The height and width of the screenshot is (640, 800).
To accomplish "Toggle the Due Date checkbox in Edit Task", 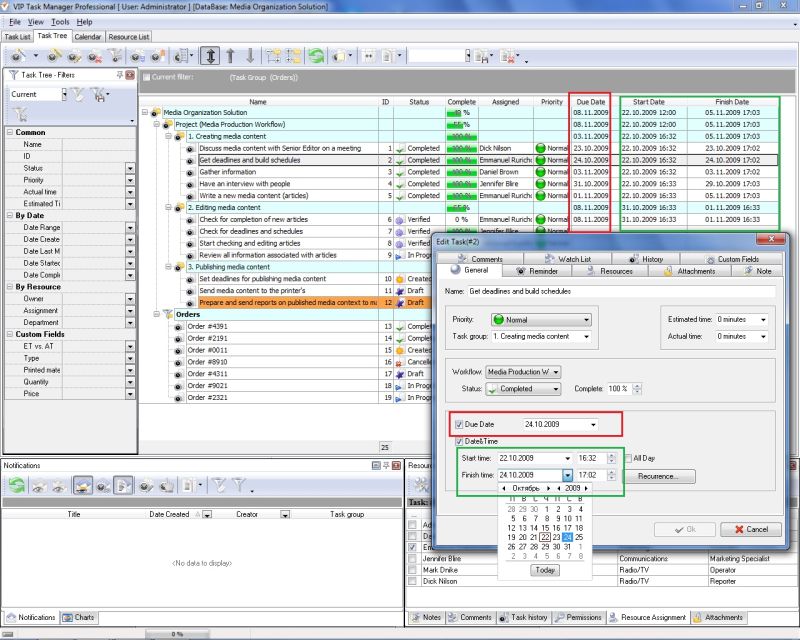I will [459, 424].
